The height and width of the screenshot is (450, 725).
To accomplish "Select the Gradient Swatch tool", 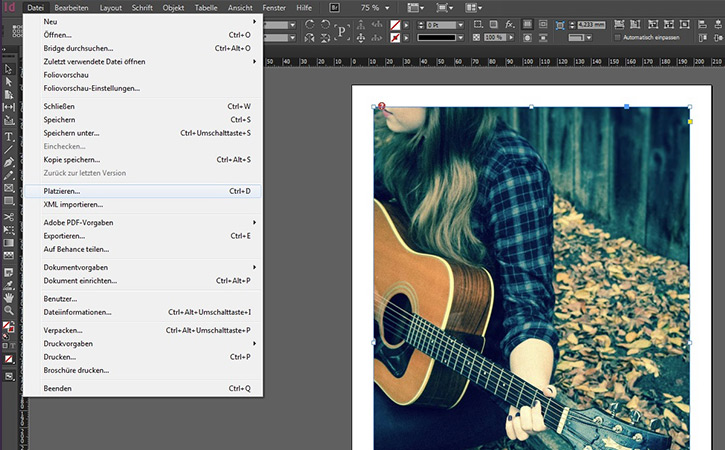I will (8, 243).
